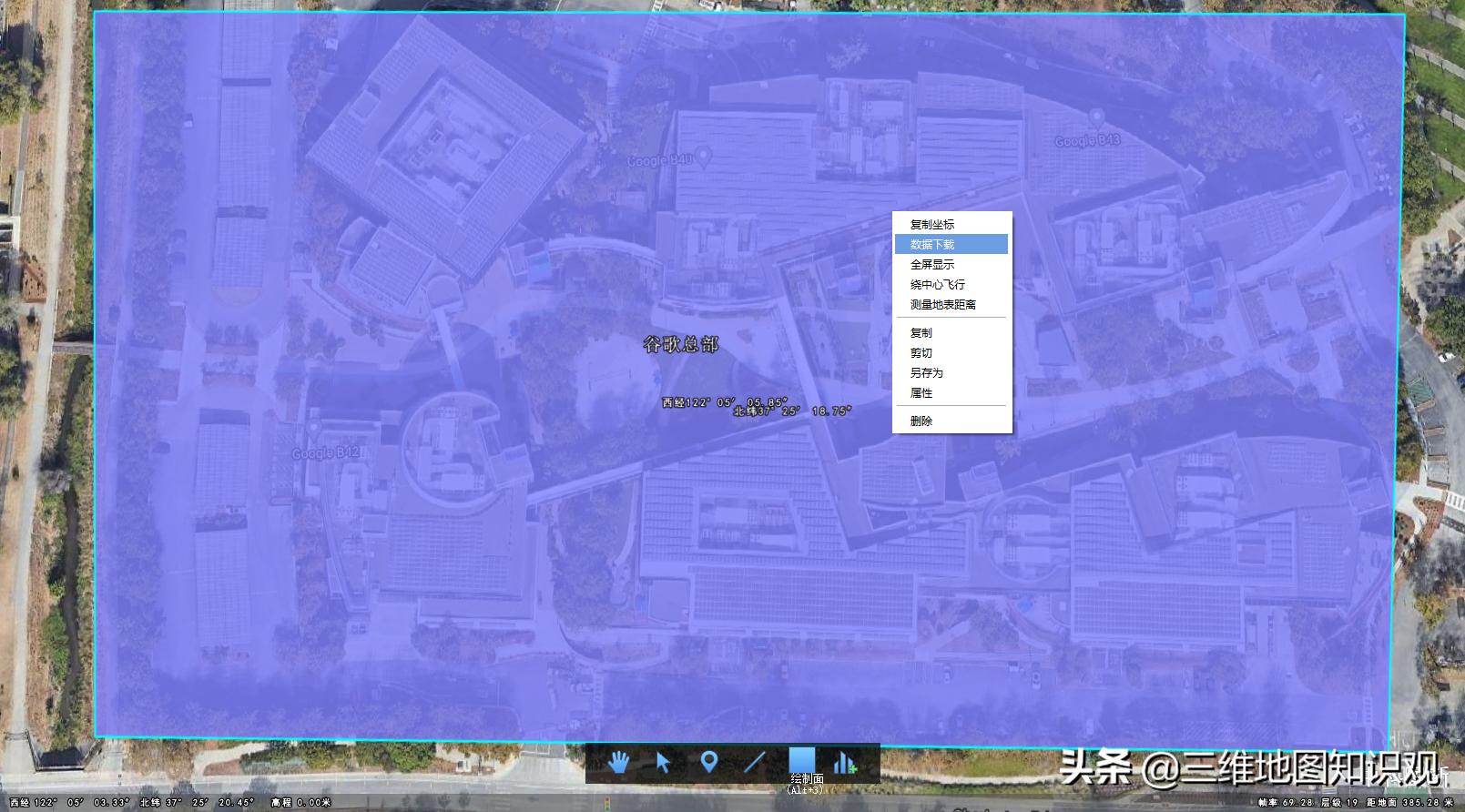
Task: Activate the draw polygon (绘制面) tool
Action: [x=802, y=762]
